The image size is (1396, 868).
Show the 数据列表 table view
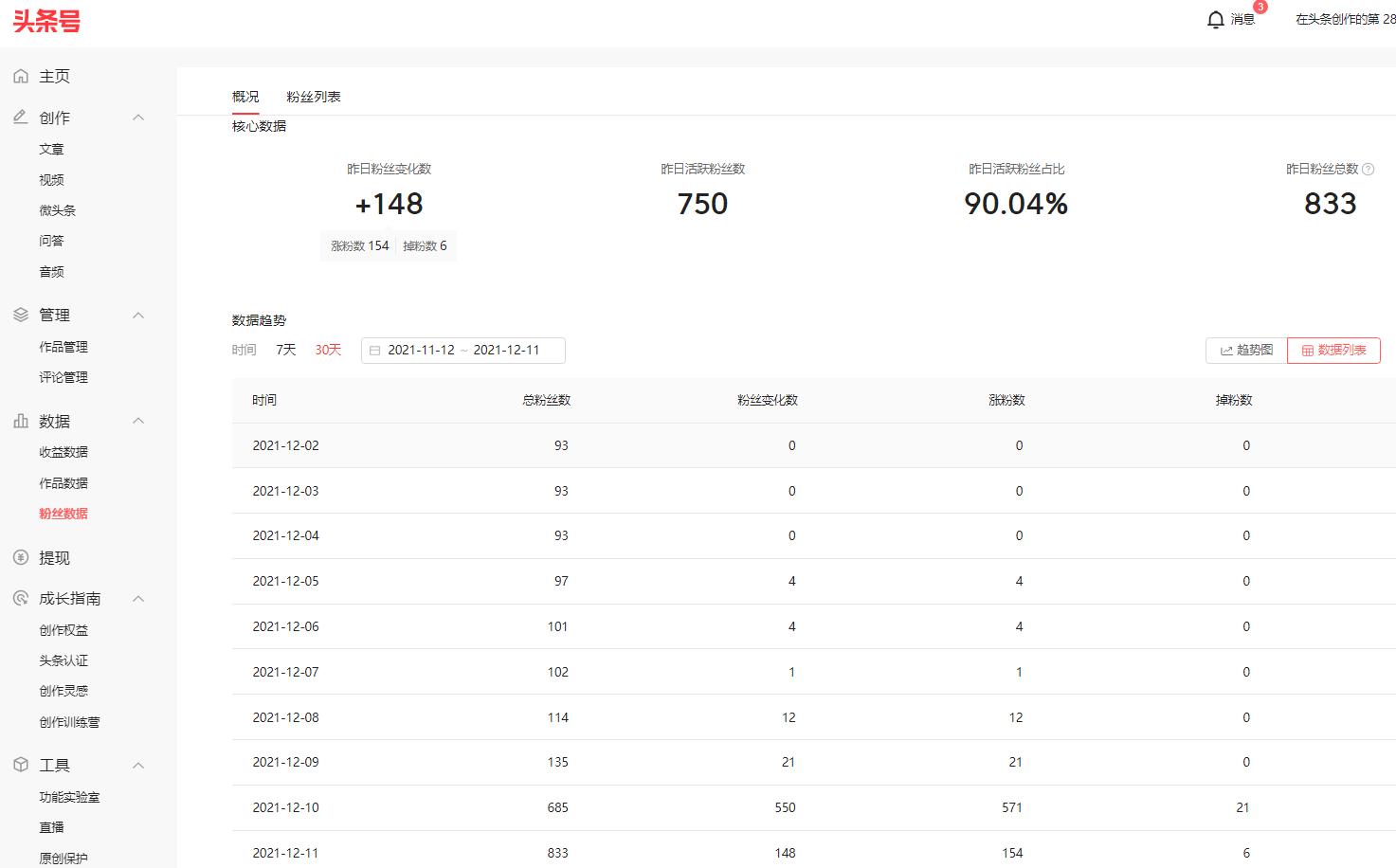1333,351
